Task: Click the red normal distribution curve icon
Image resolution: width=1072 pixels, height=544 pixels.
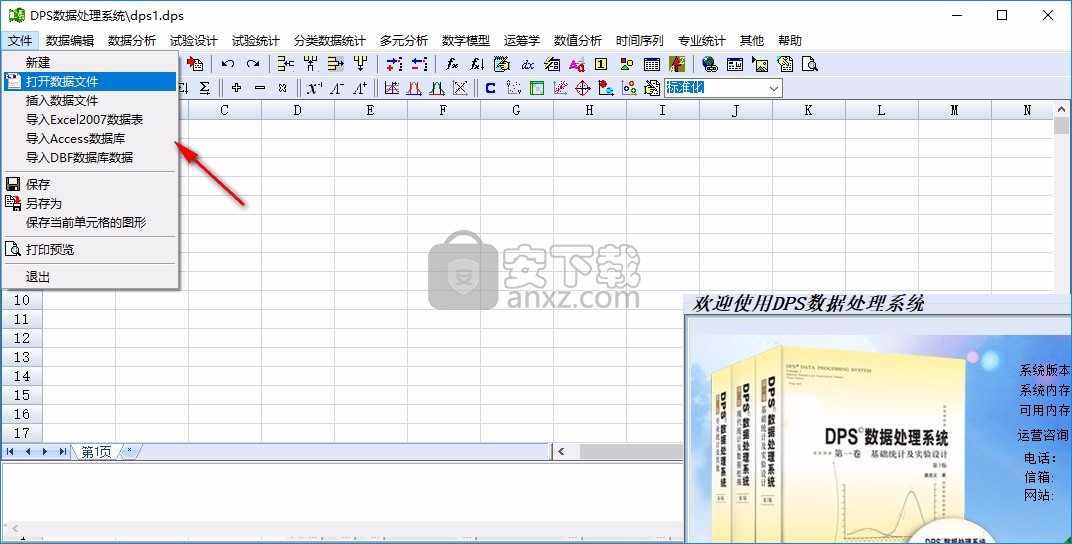Action: [414, 87]
